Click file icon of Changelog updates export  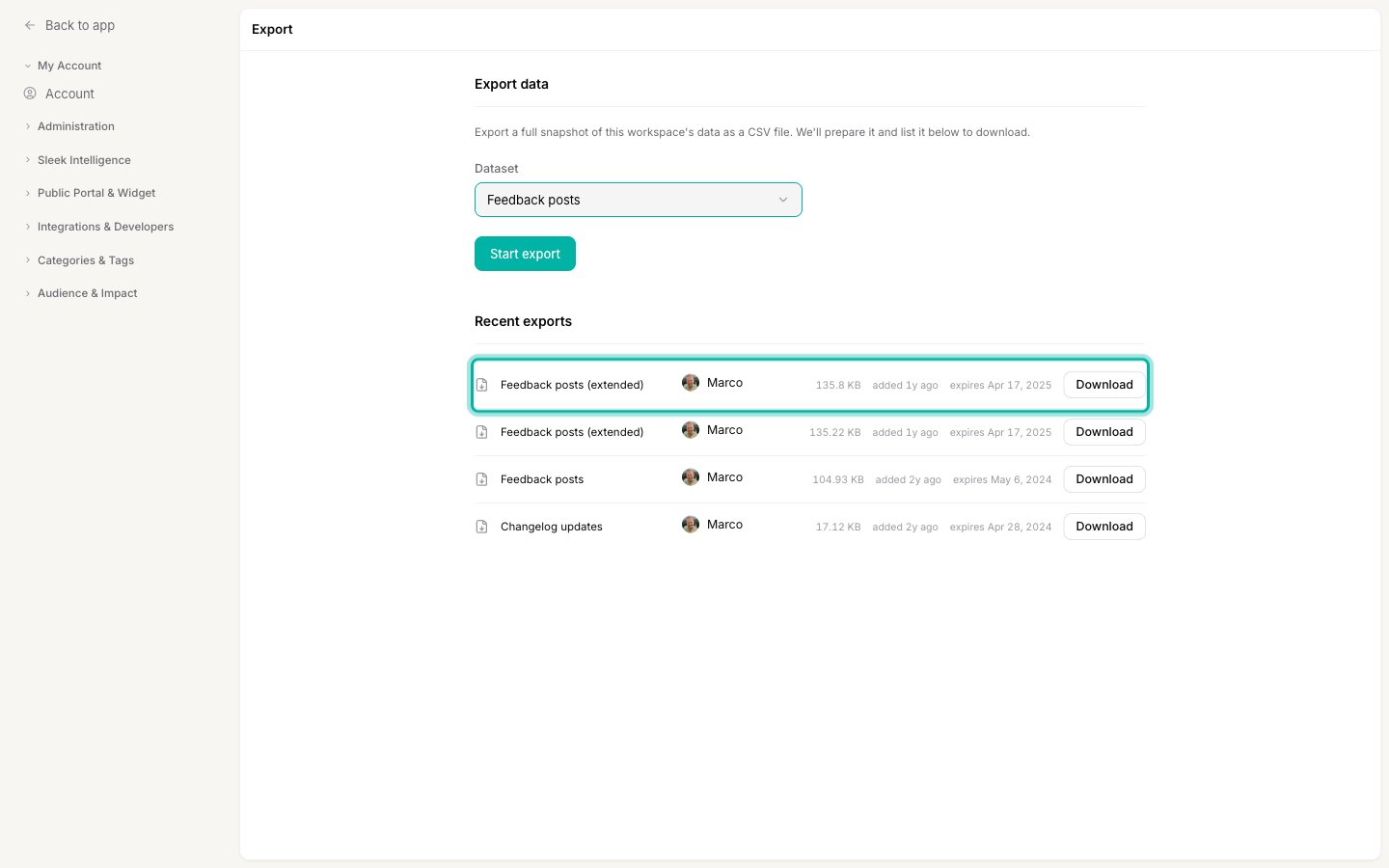pyautogui.click(x=481, y=527)
